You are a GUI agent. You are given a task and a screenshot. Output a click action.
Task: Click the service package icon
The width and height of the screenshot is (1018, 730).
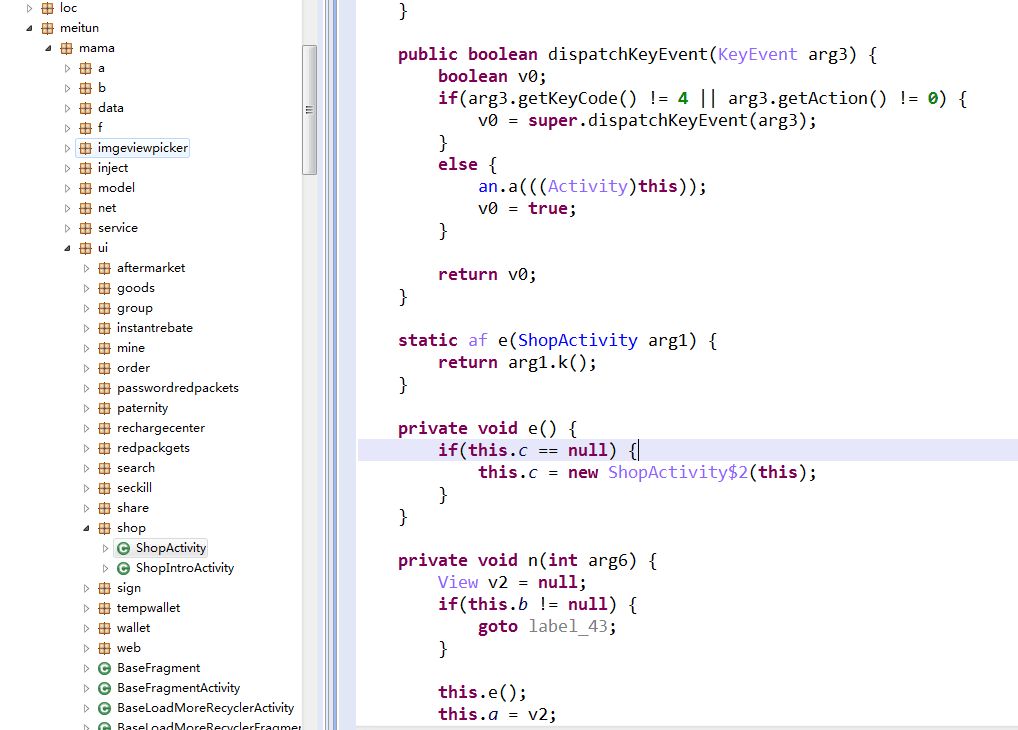coord(85,228)
